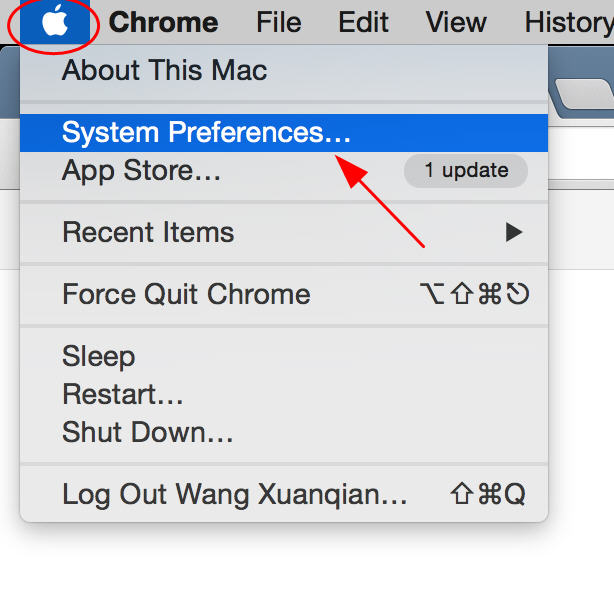Select Sleep from the Apple menu
614x593 pixels.
pos(284,356)
